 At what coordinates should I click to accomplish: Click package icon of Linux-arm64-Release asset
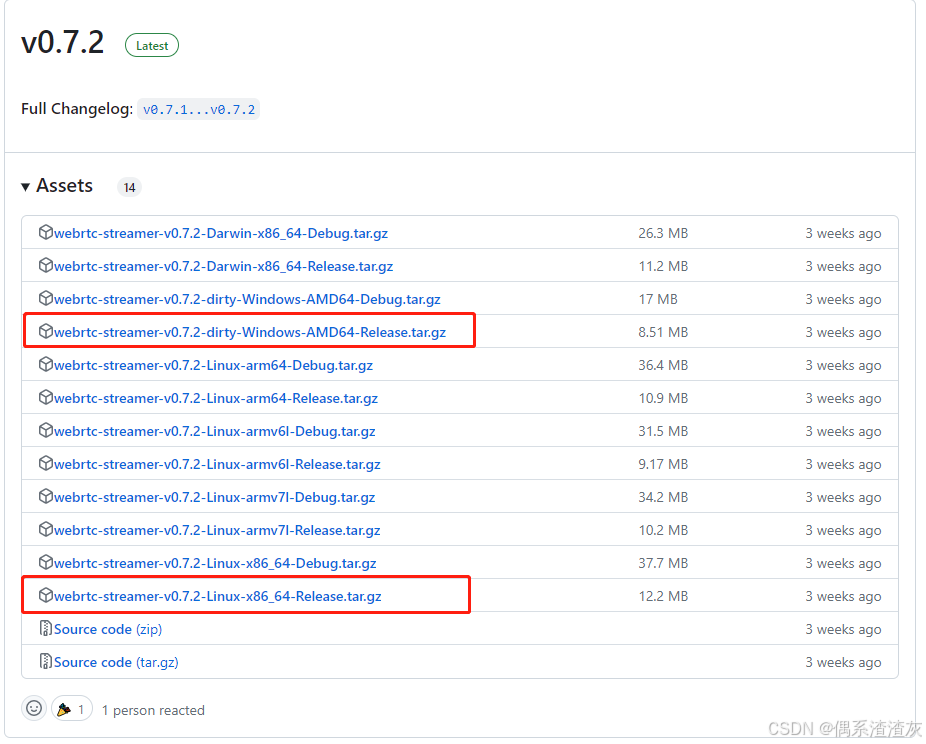[x=46, y=397]
